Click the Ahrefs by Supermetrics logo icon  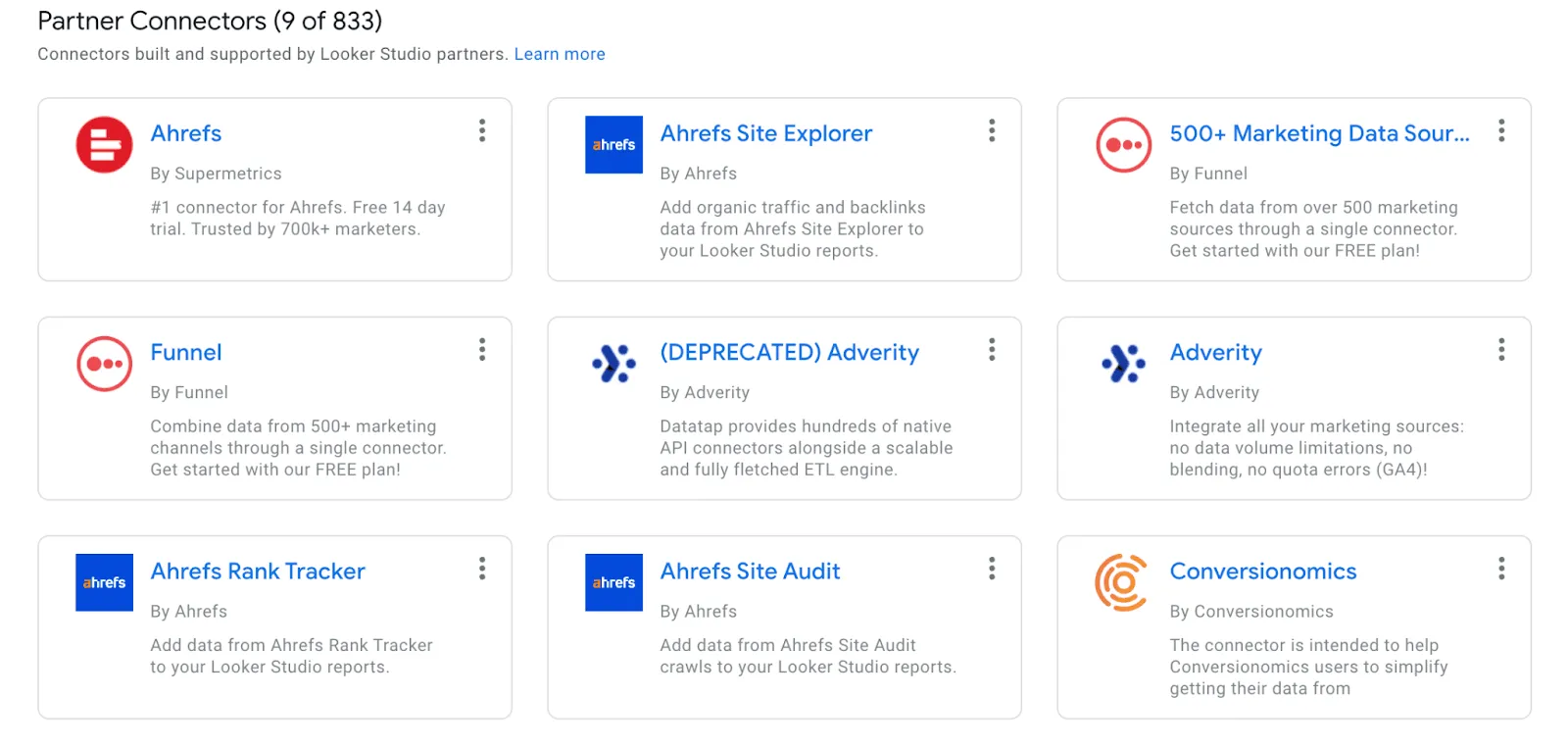pos(102,144)
